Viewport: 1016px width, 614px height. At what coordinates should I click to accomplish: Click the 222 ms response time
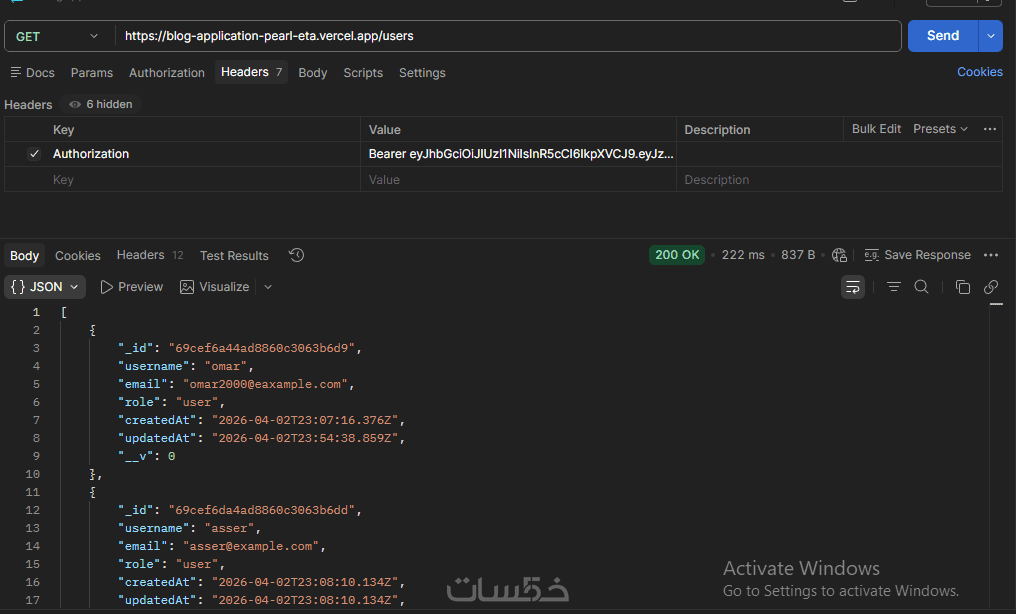tap(743, 255)
